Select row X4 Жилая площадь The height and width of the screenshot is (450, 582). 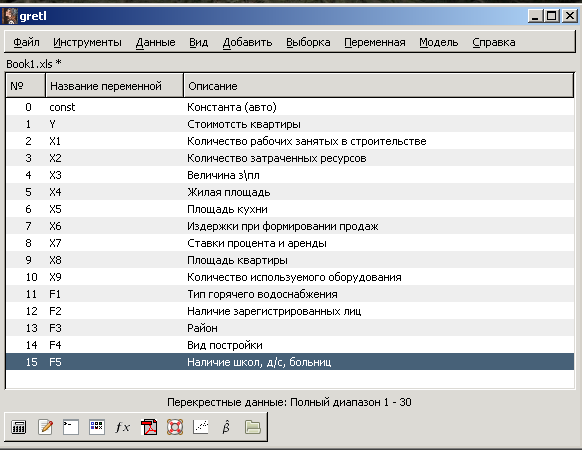(x=290, y=192)
